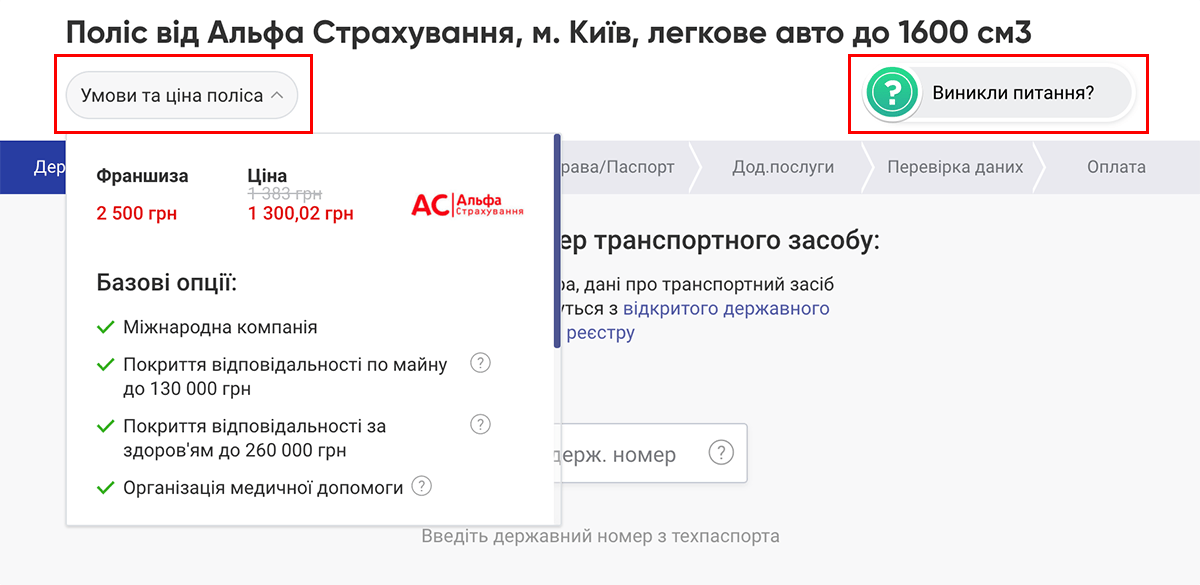This screenshot has height=585, width=1200.
Task: Go to the 'Дод.послуги' step
Action: (783, 167)
